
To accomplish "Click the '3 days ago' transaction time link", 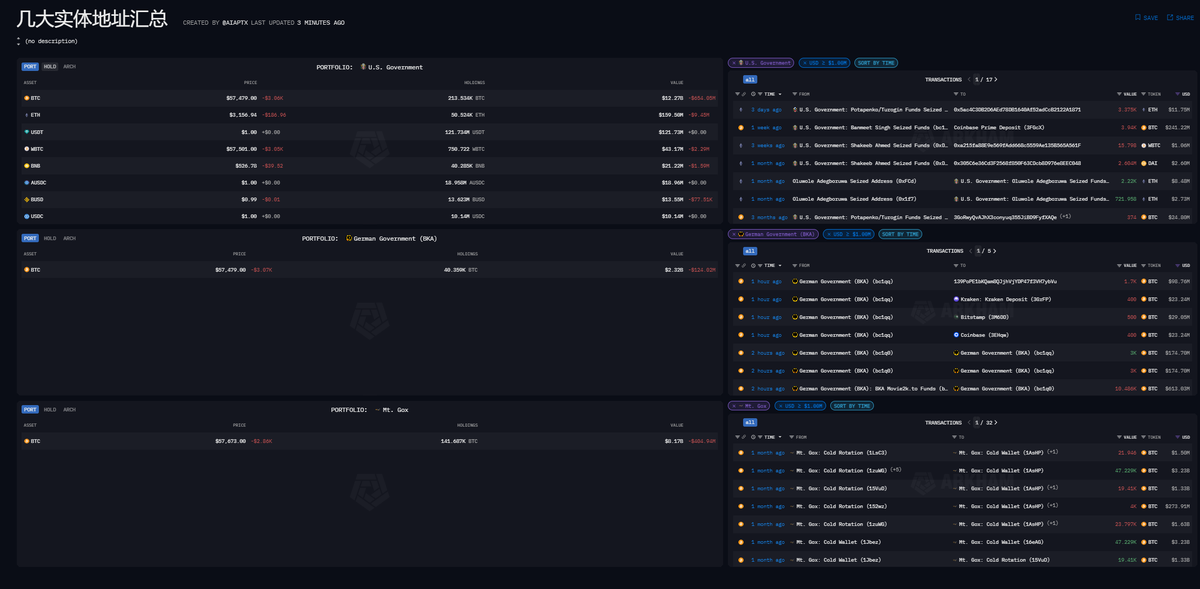I will [x=767, y=109].
